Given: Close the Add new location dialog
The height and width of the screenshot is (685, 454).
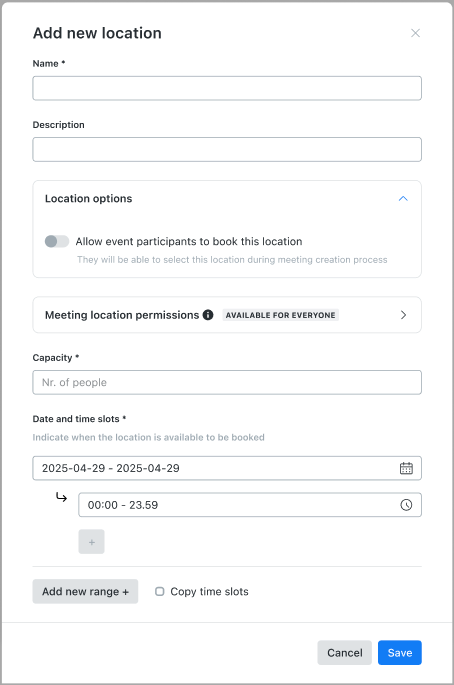Looking at the screenshot, I should (x=415, y=33).
